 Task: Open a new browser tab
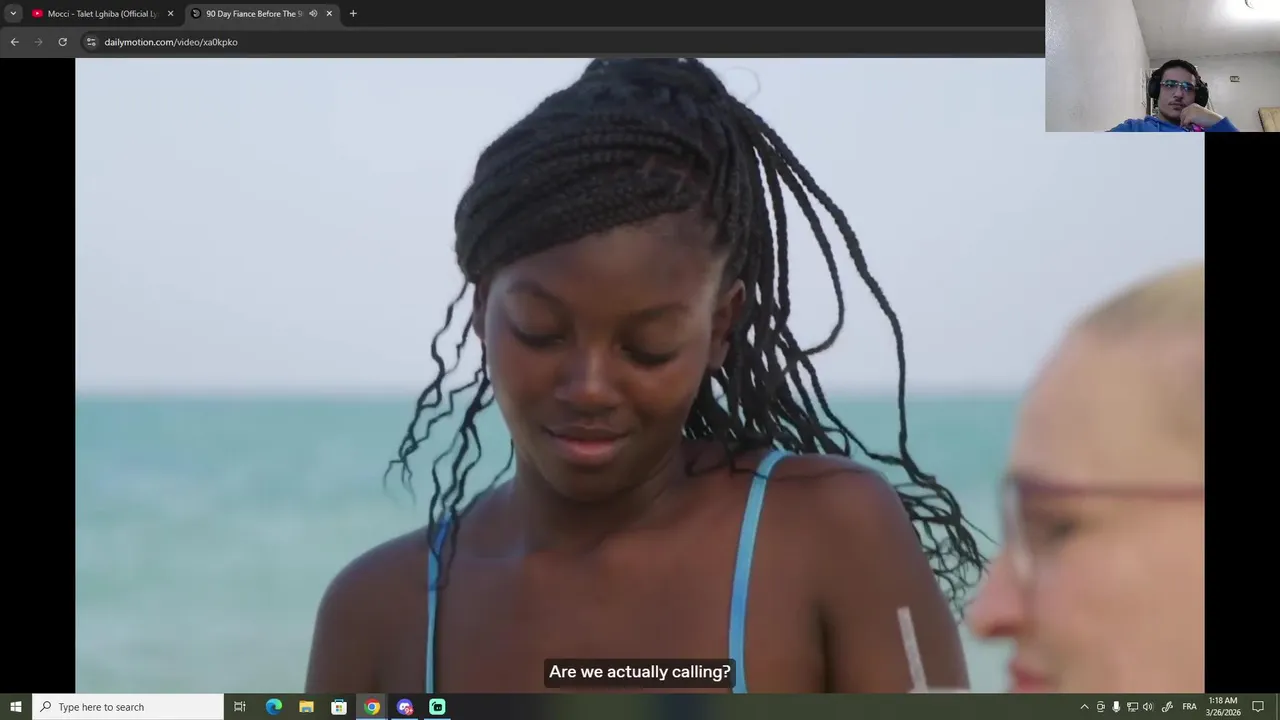[x=353, y=14]
